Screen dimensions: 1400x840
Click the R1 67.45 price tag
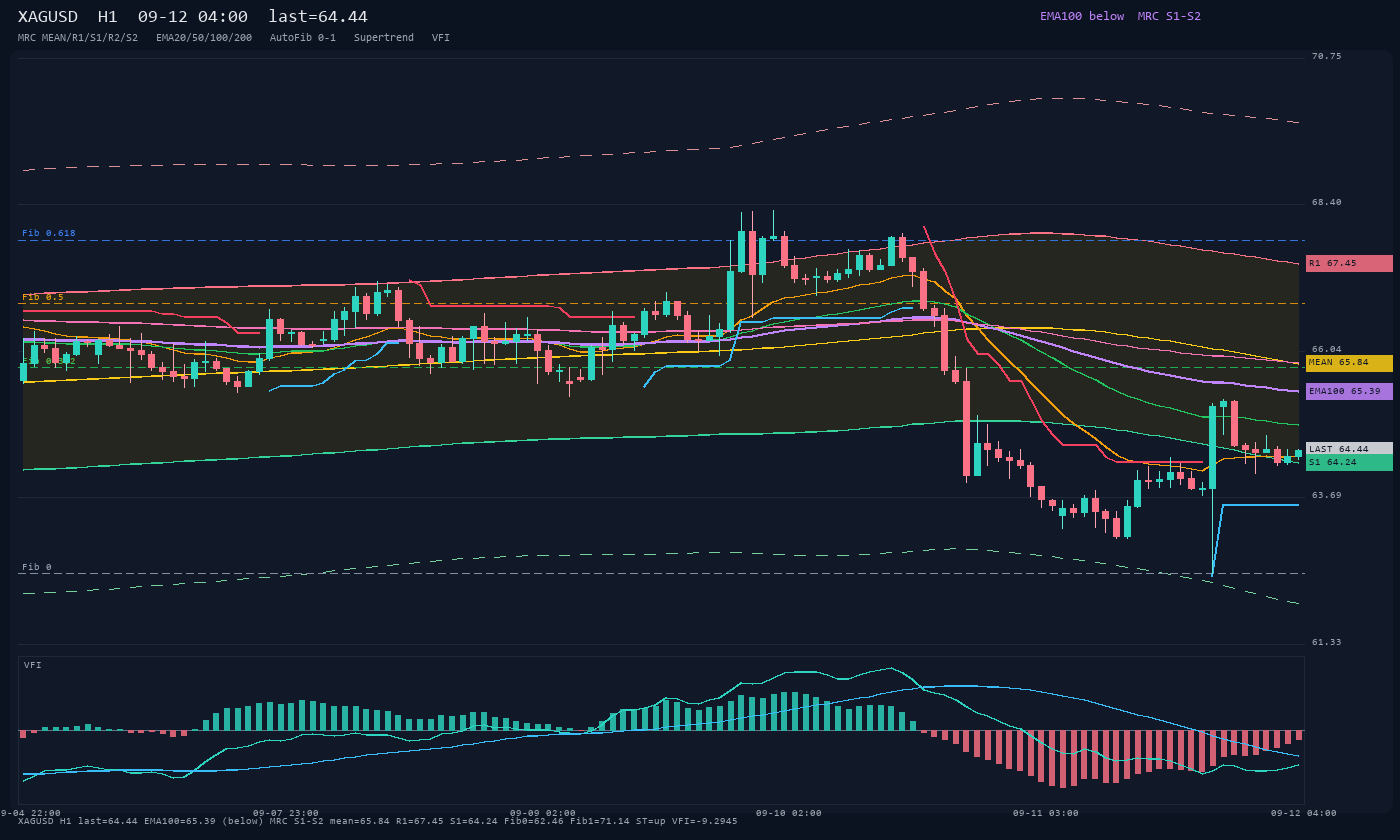click(x=1349, y=263)
